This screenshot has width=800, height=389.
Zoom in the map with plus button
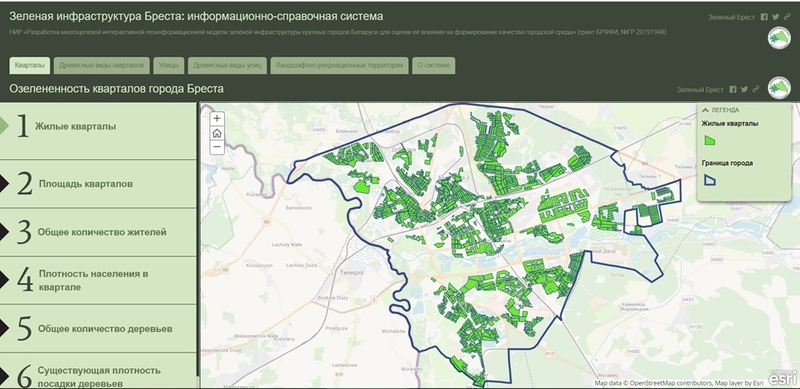(x=217, y=118)
